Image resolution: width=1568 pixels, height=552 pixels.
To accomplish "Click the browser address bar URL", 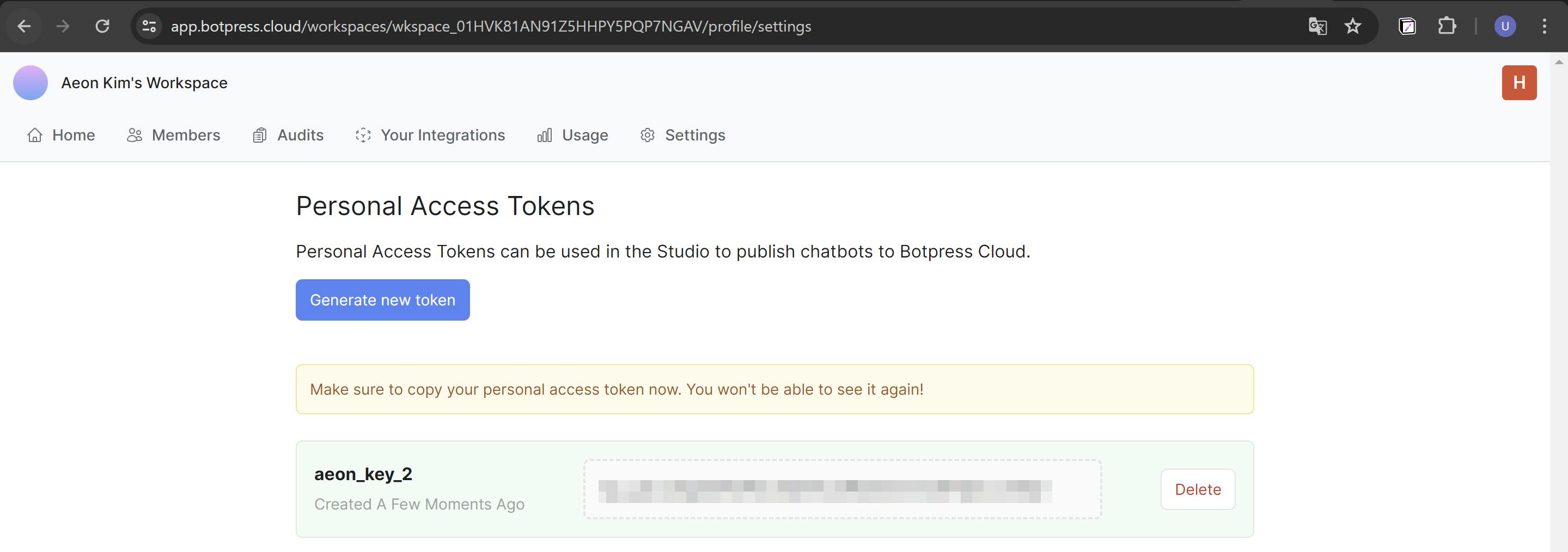I will point(491,26).
